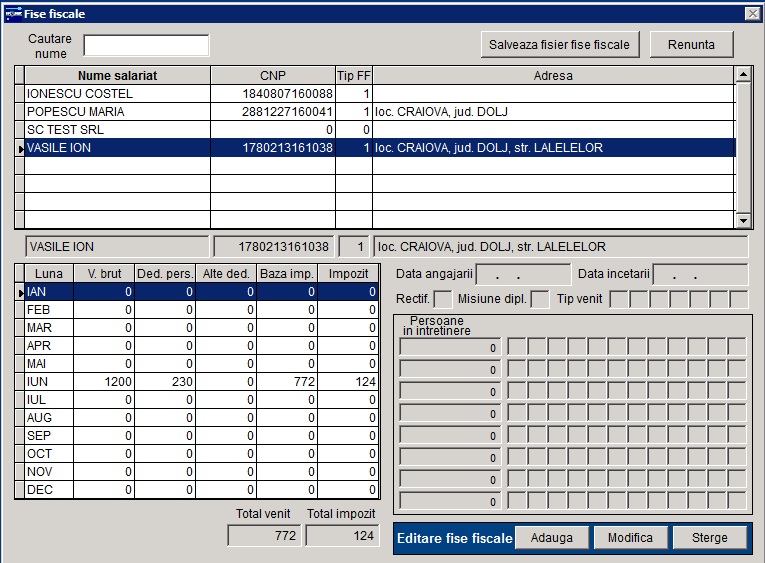The width and height of the screenshot is (765, 563).
Task: Select the MAR month row
Action: coord(197,328)
